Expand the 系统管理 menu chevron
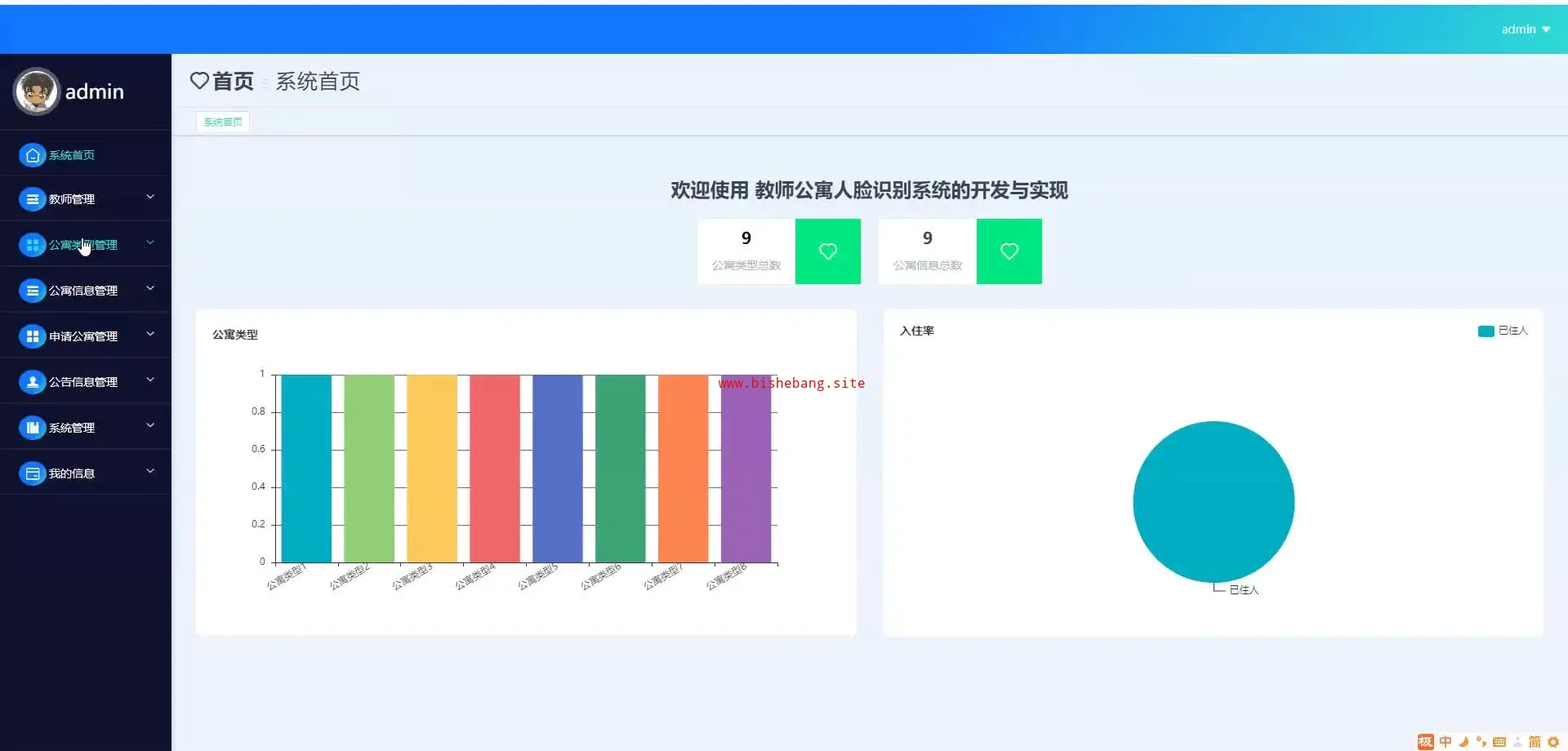1568x751 pixels. 150,426
